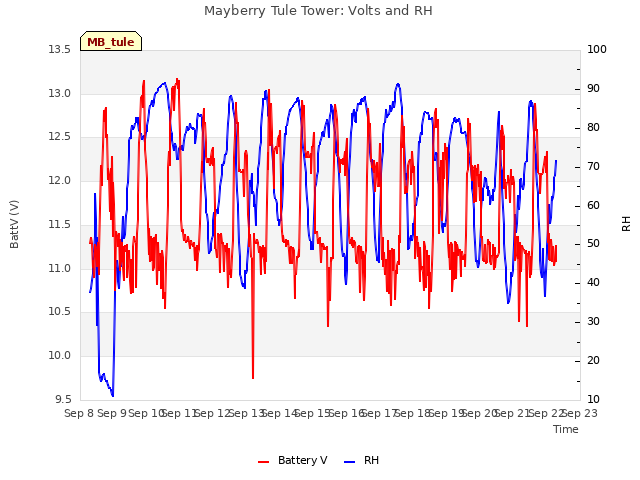Click the Sep 18 date label
640x480 pixels.
[413, 413]
